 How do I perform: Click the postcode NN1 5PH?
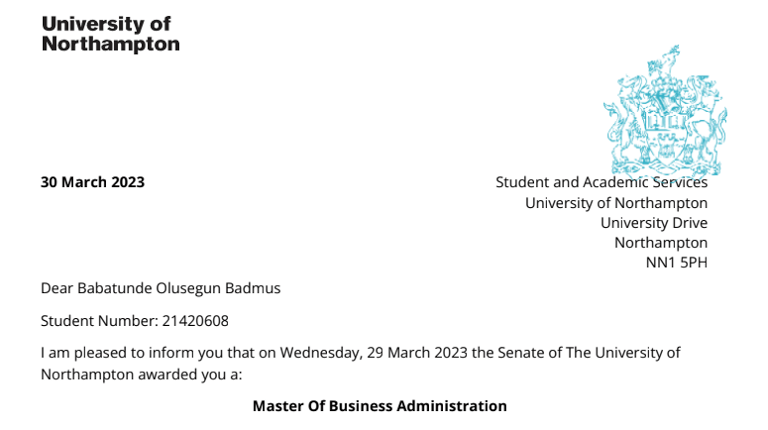pos(676,263)
